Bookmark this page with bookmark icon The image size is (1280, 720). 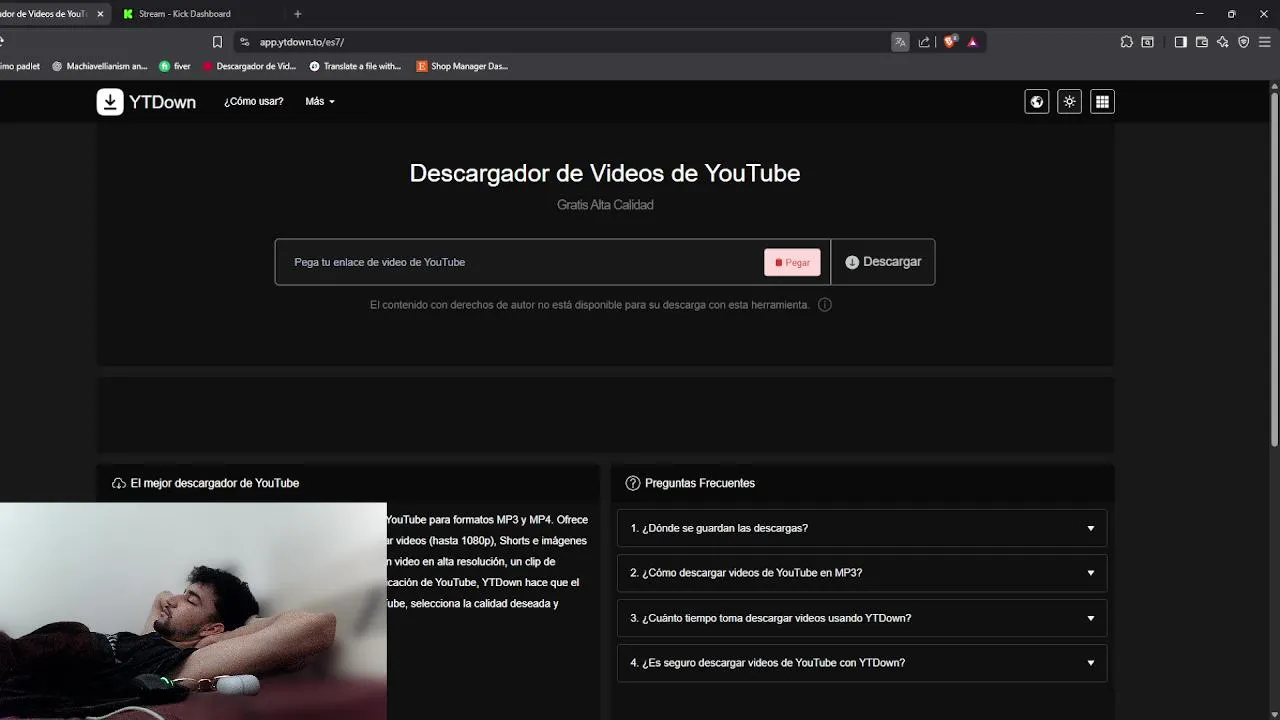(217, 42)
